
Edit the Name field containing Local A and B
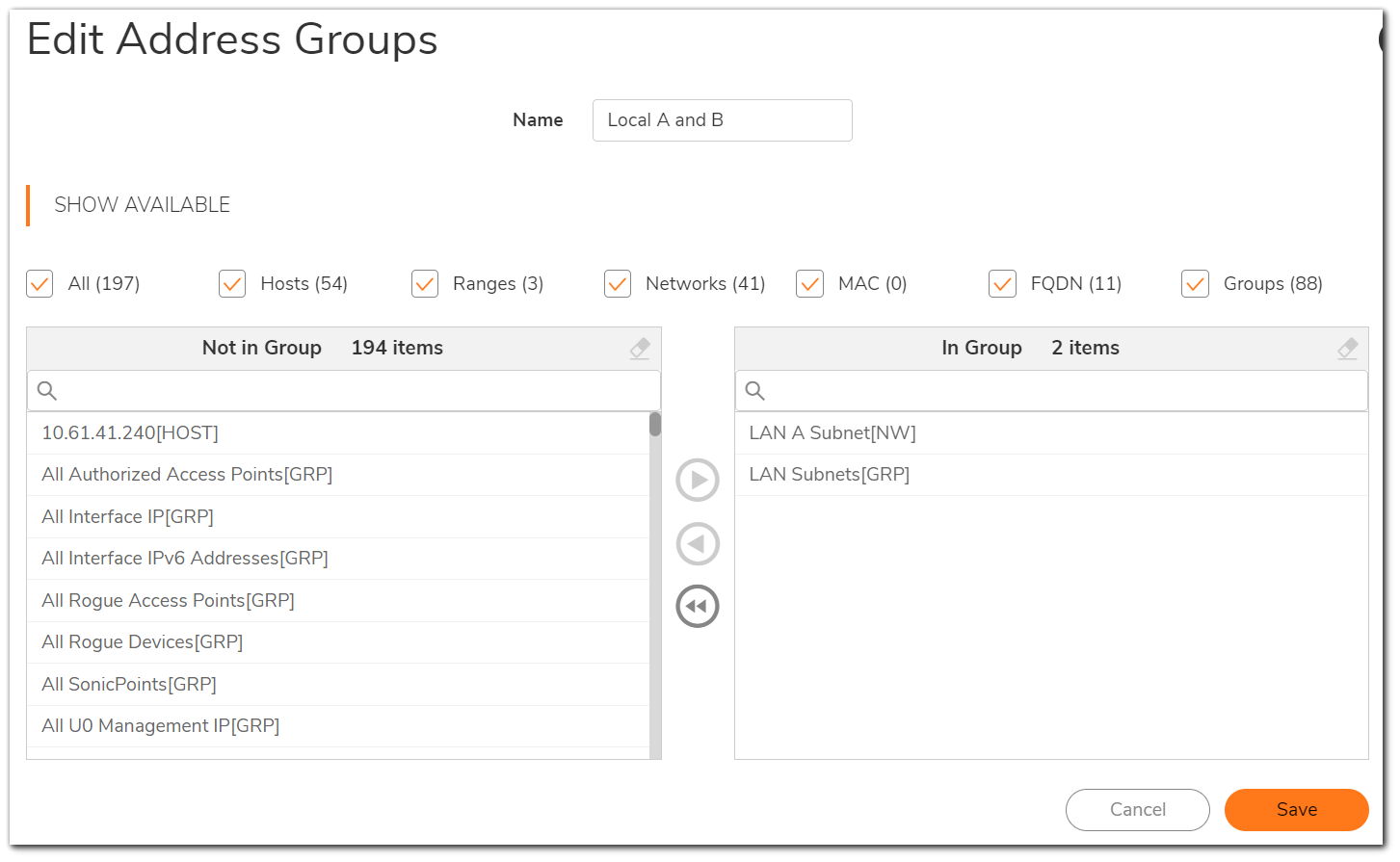(x=722, y=120)
